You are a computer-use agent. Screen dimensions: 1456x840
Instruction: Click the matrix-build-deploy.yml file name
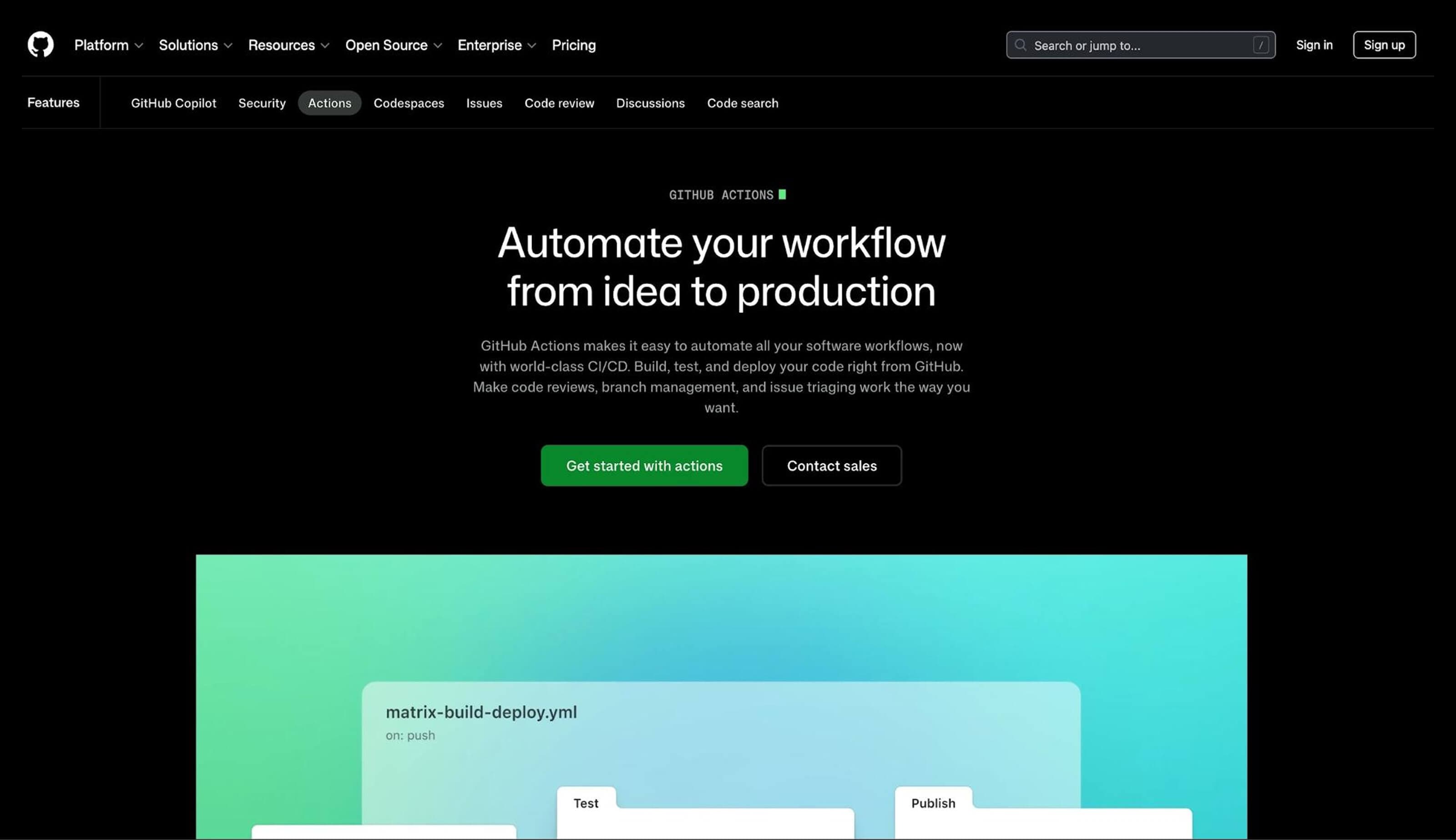coord(481,712)
